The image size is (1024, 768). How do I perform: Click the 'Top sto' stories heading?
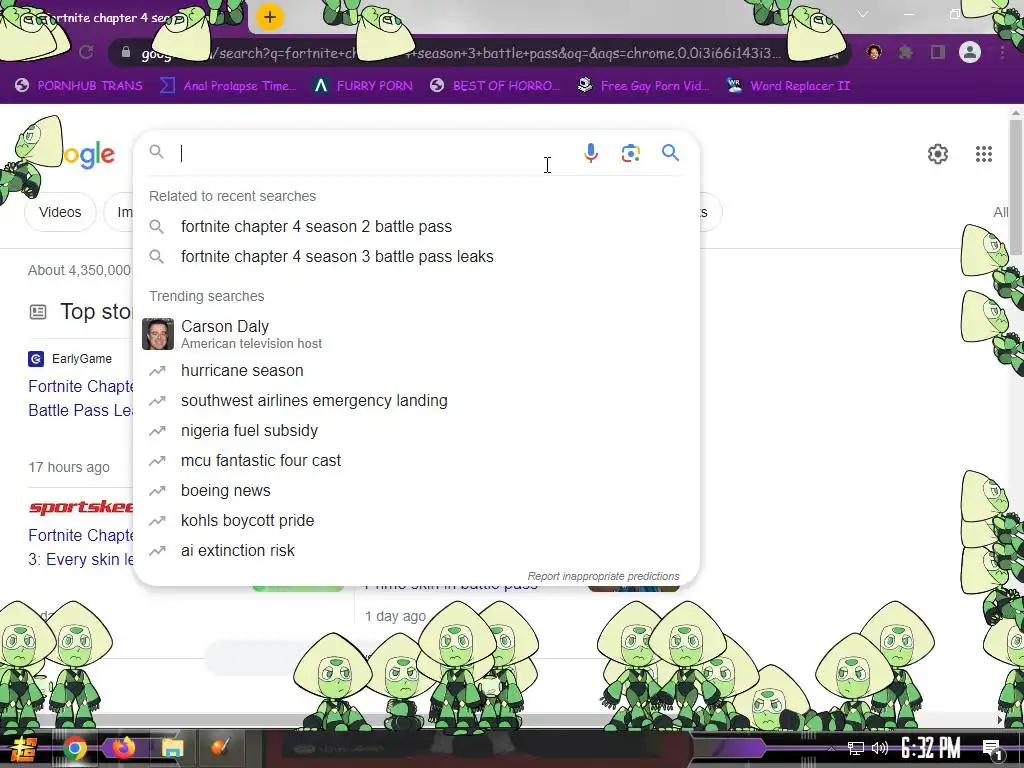[x=97, y=312]
